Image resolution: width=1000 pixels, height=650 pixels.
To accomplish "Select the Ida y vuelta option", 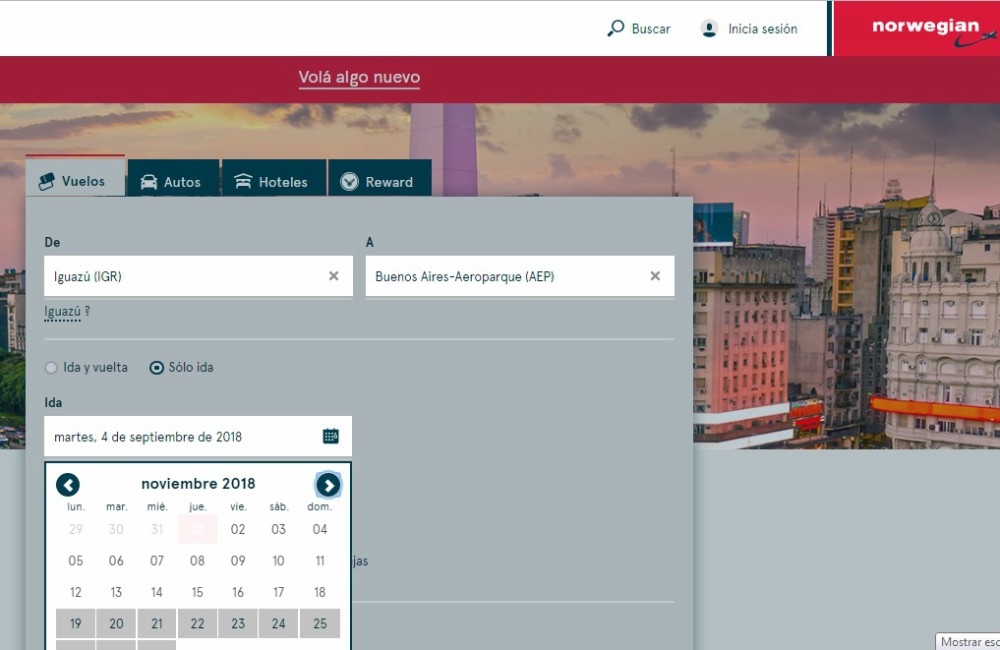I will coord(51,368).
